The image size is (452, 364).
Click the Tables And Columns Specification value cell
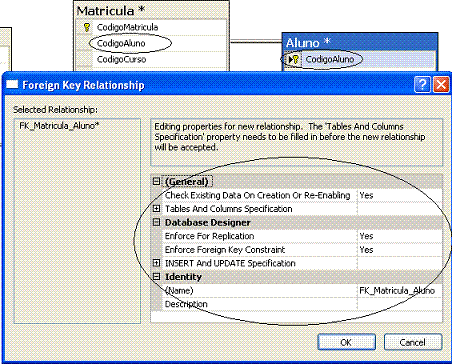tap(400, 209)
